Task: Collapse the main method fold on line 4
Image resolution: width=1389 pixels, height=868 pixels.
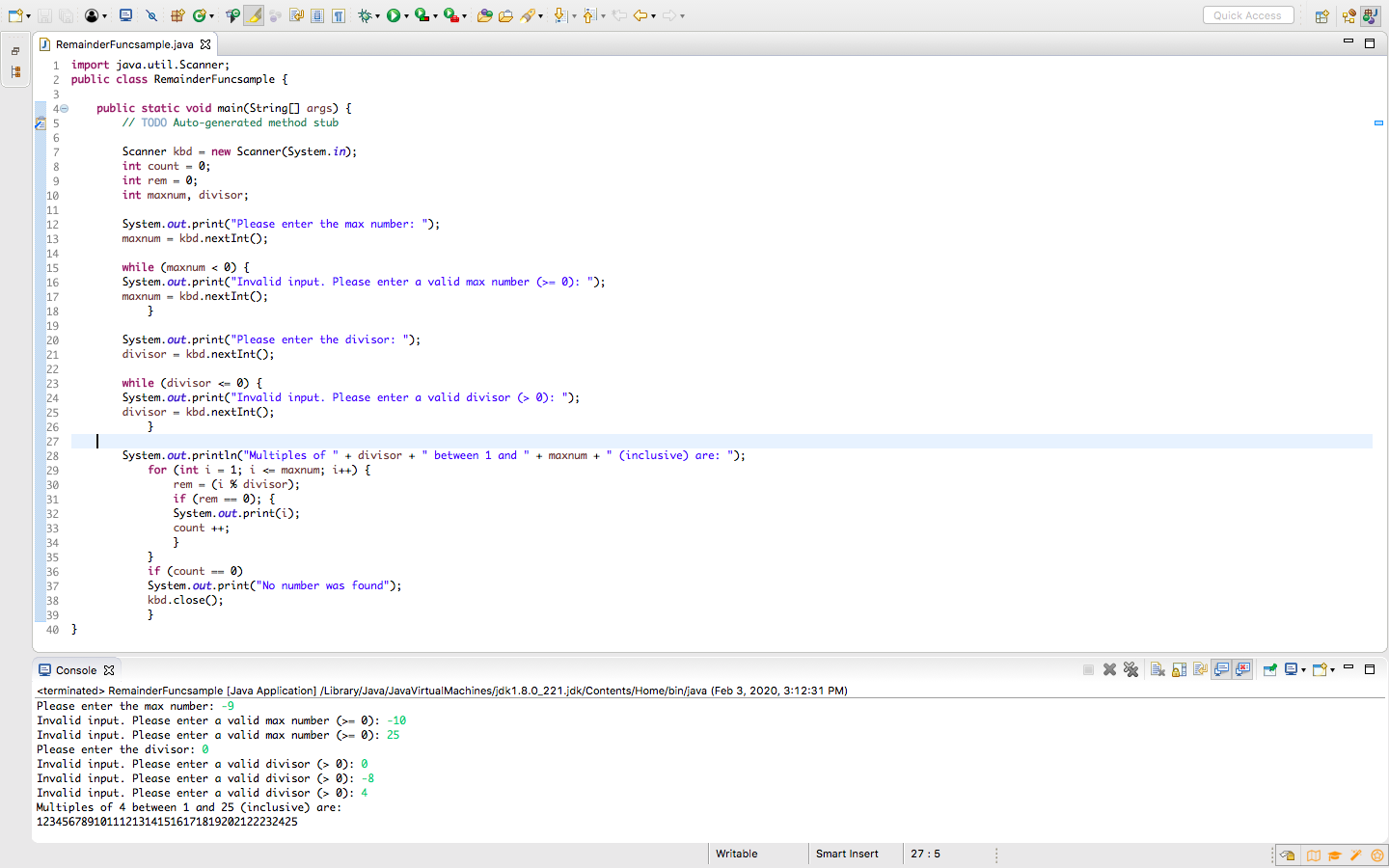Action: 65,109
